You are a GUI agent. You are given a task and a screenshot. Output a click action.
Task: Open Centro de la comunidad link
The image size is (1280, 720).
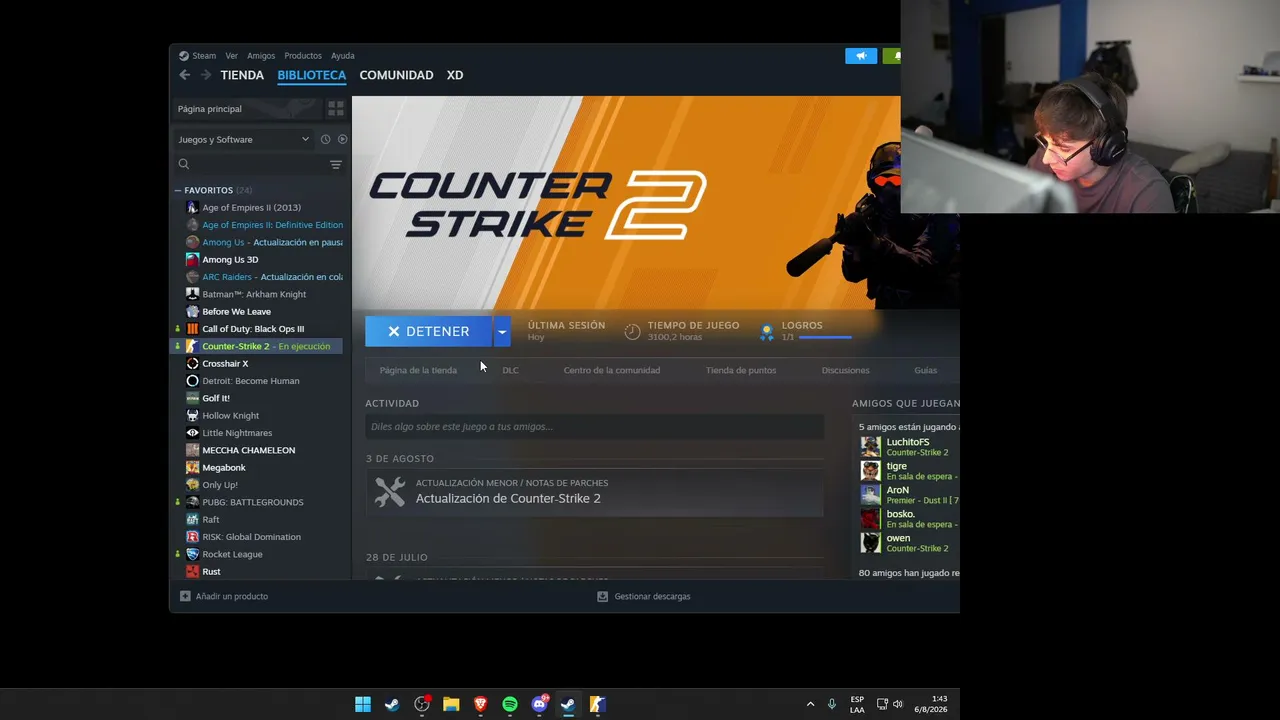coord(612,370)
